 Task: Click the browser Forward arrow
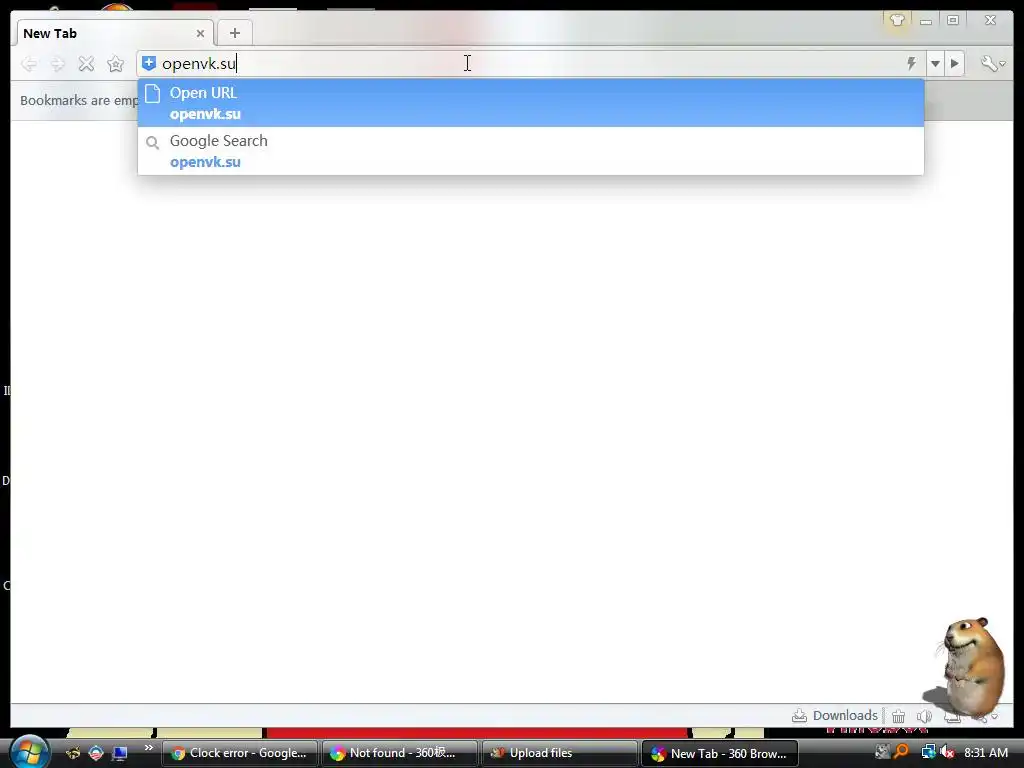point(57,63)
